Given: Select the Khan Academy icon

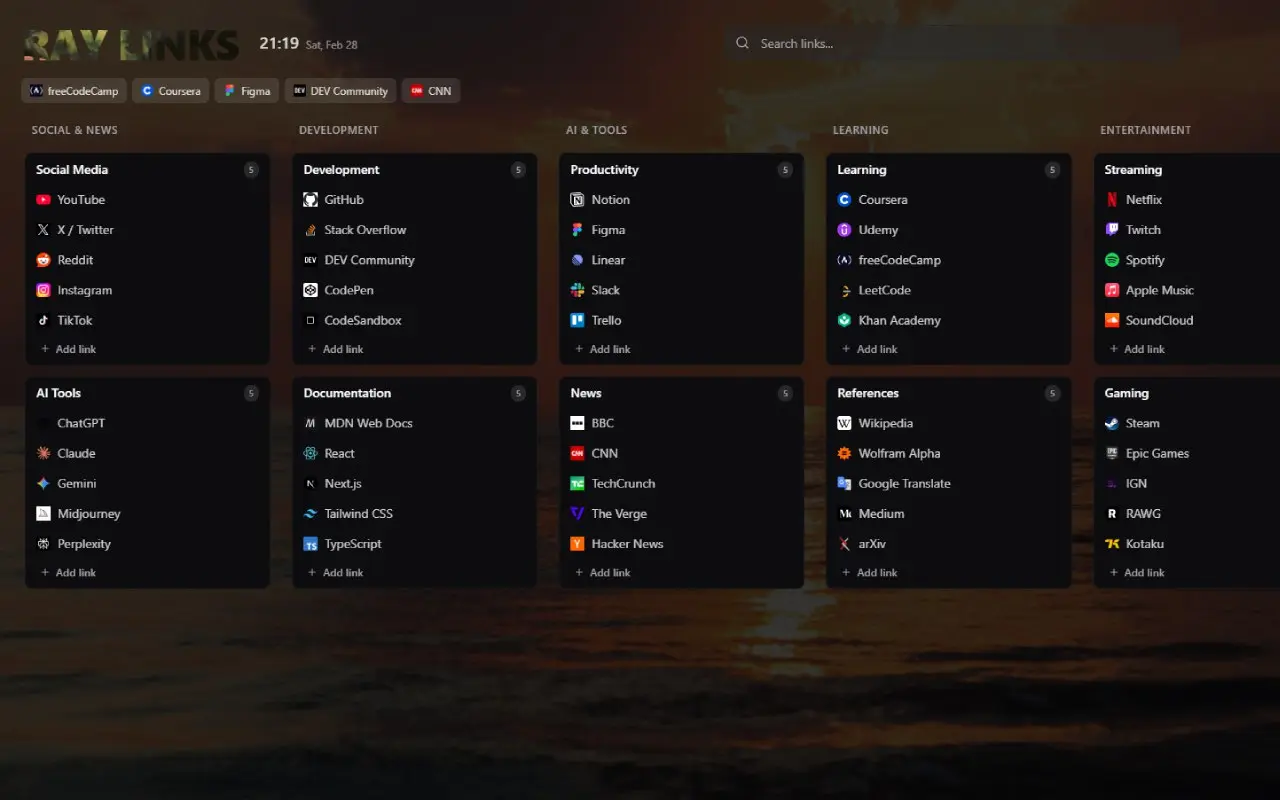Looking at the screenshot, I should coord(844,320).
